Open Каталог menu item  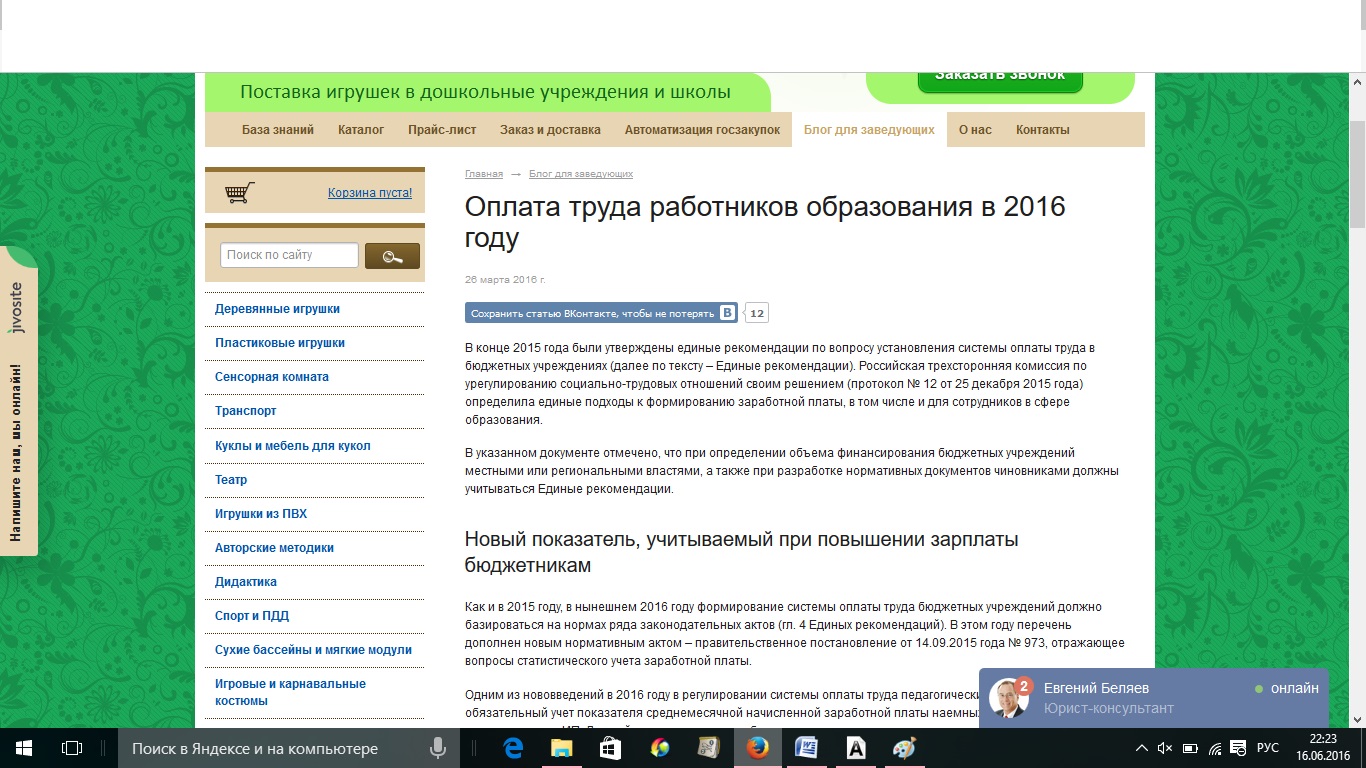361,130
